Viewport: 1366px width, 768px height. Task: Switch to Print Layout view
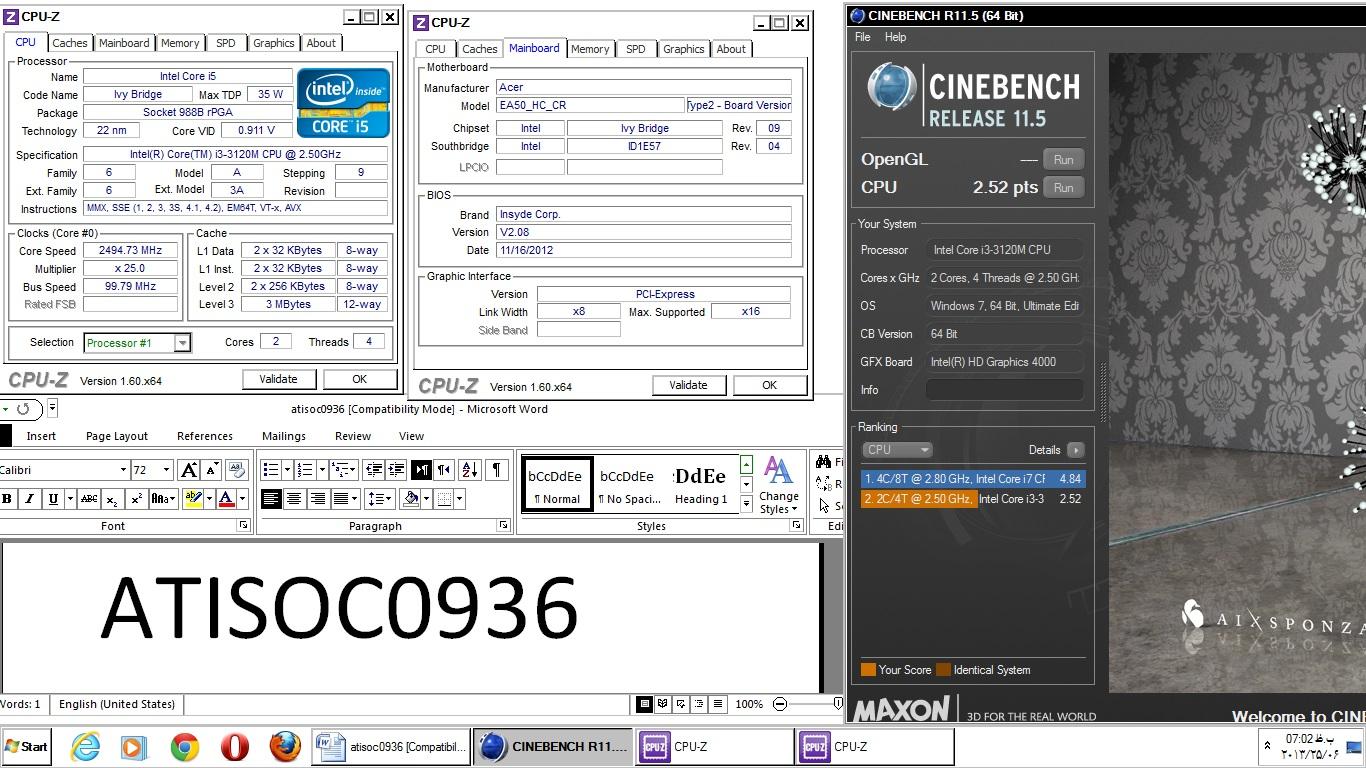(x=644, y=704)
